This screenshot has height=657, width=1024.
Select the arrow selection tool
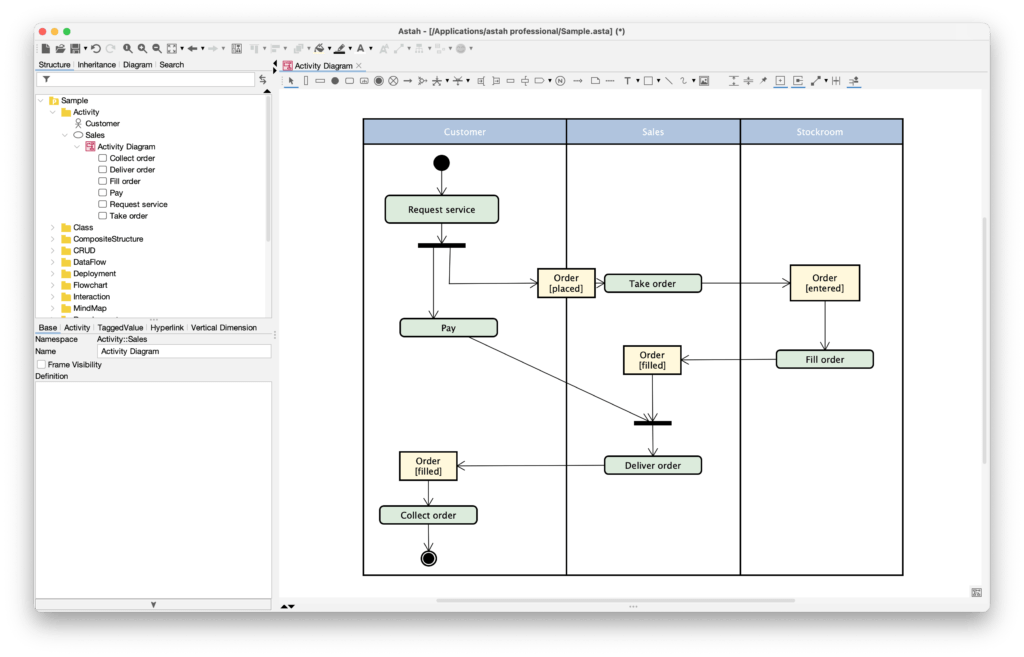click(x=292, y=81)
